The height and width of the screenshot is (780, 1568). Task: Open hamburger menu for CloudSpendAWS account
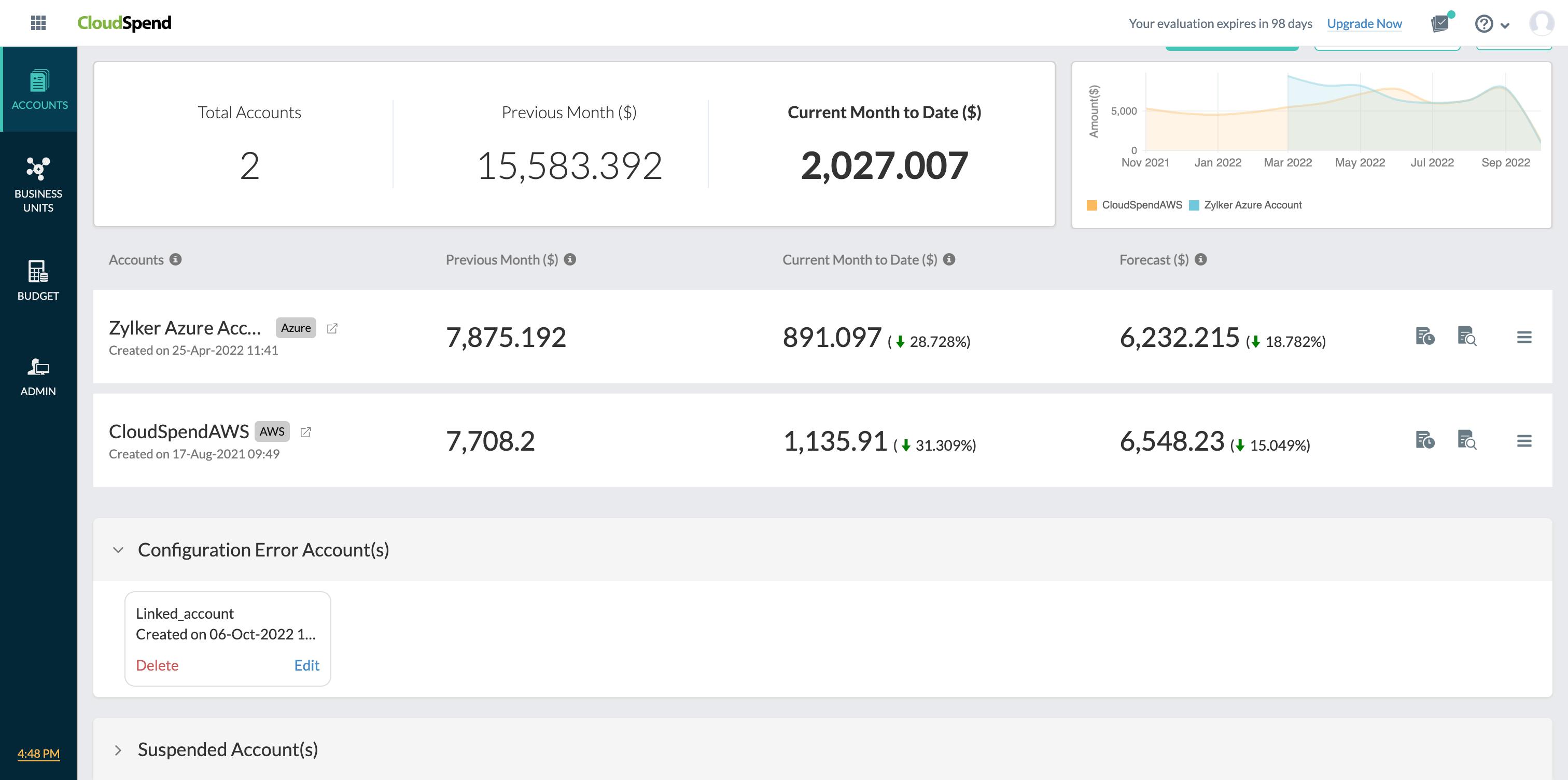[1523, 440]
